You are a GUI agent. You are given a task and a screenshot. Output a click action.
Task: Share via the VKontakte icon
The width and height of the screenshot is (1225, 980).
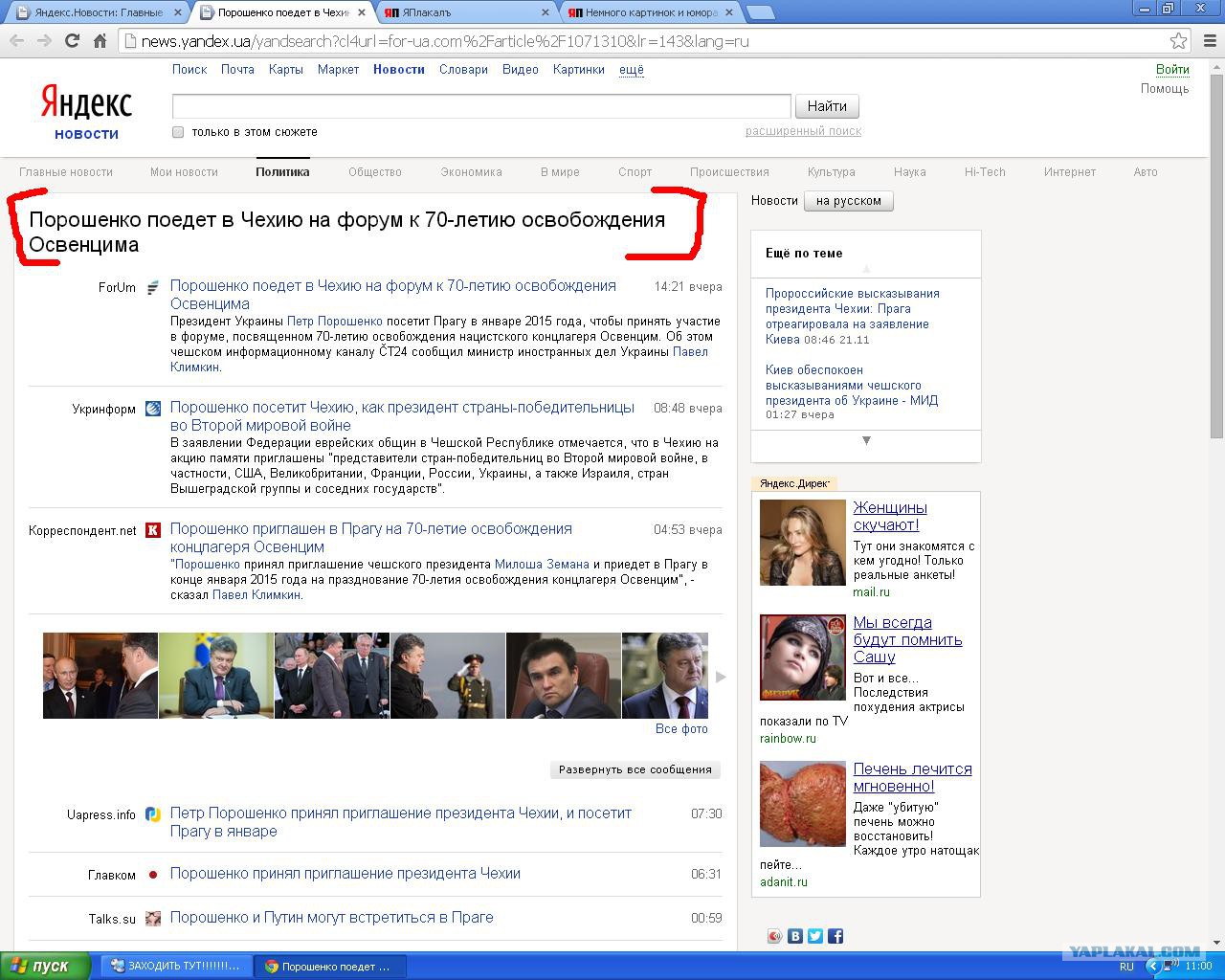(x=795, y=936)
